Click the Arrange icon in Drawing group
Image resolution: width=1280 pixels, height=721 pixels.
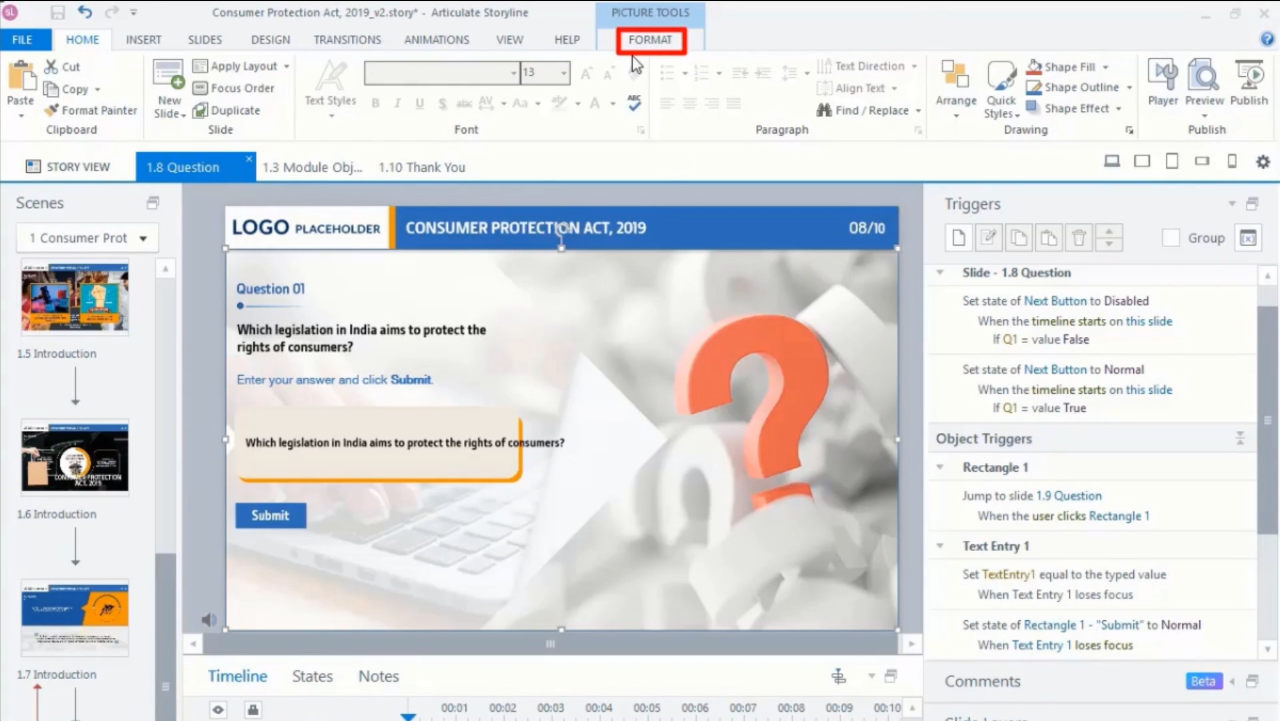[955, 76]
